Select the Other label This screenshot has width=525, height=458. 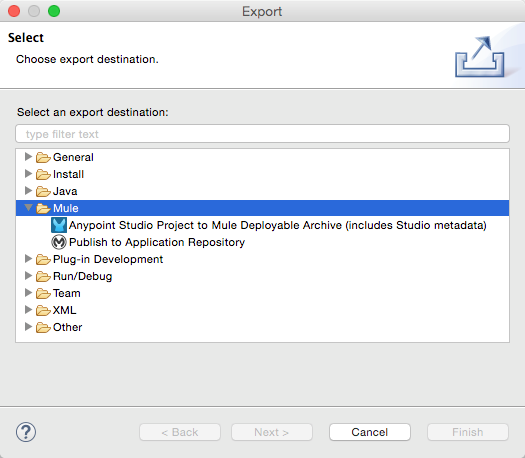coord(67,327)
